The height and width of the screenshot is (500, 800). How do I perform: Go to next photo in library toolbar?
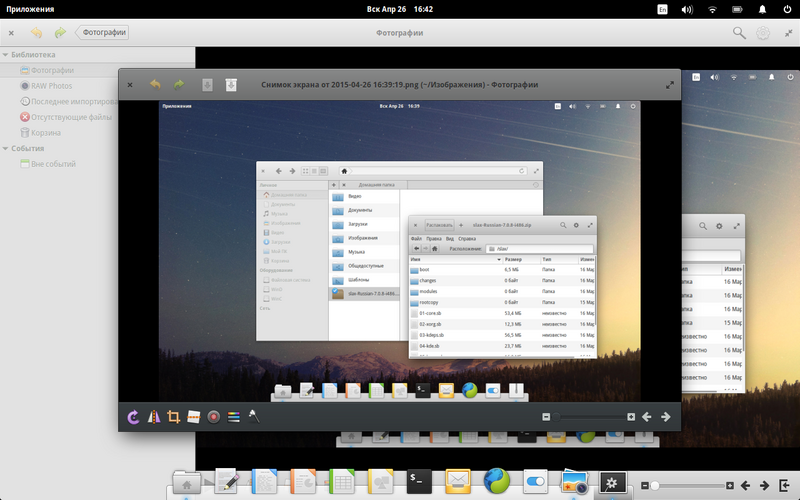pyautogui.click(x=764, y=485)
